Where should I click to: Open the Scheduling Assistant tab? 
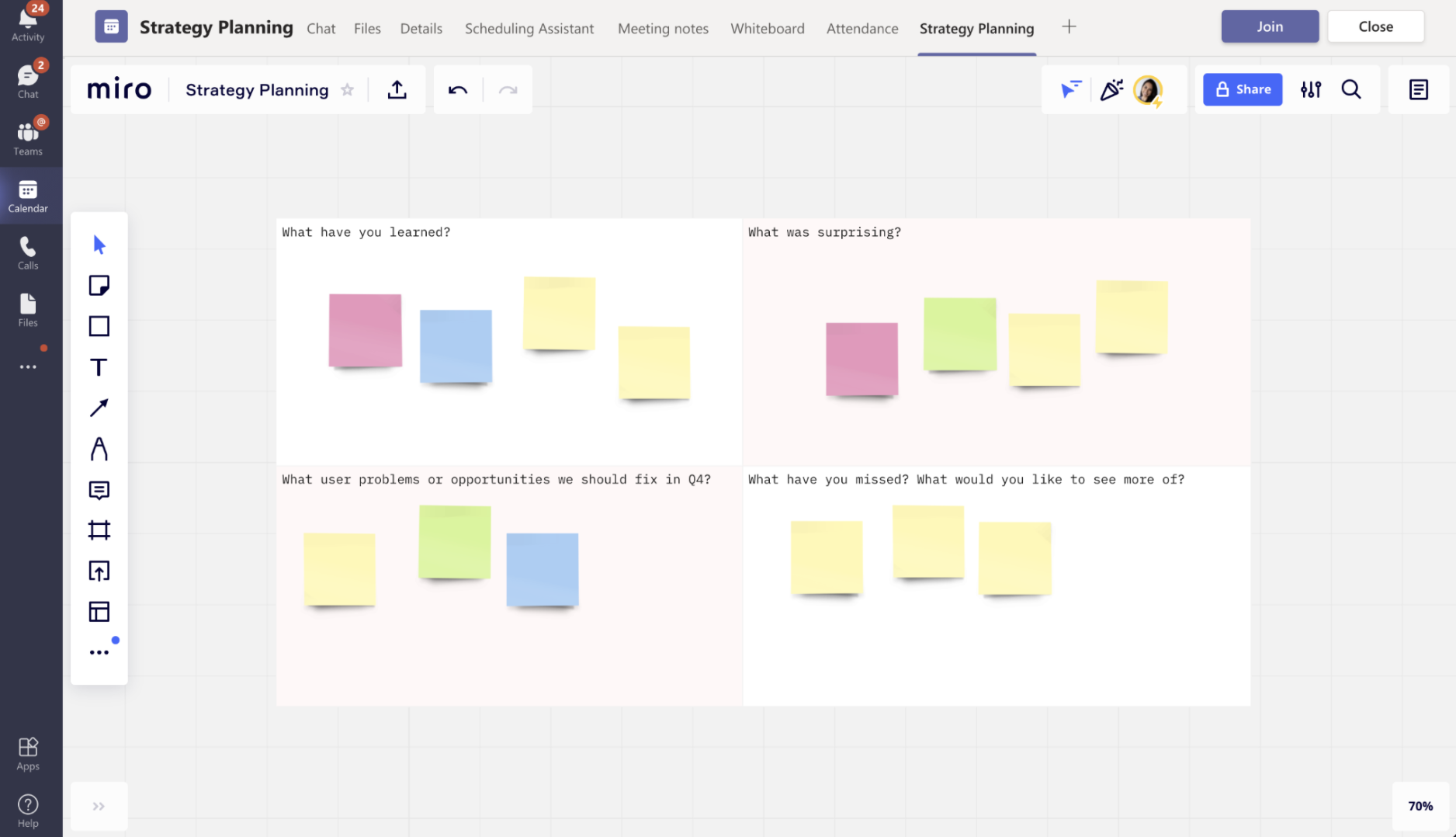point(529,29)
